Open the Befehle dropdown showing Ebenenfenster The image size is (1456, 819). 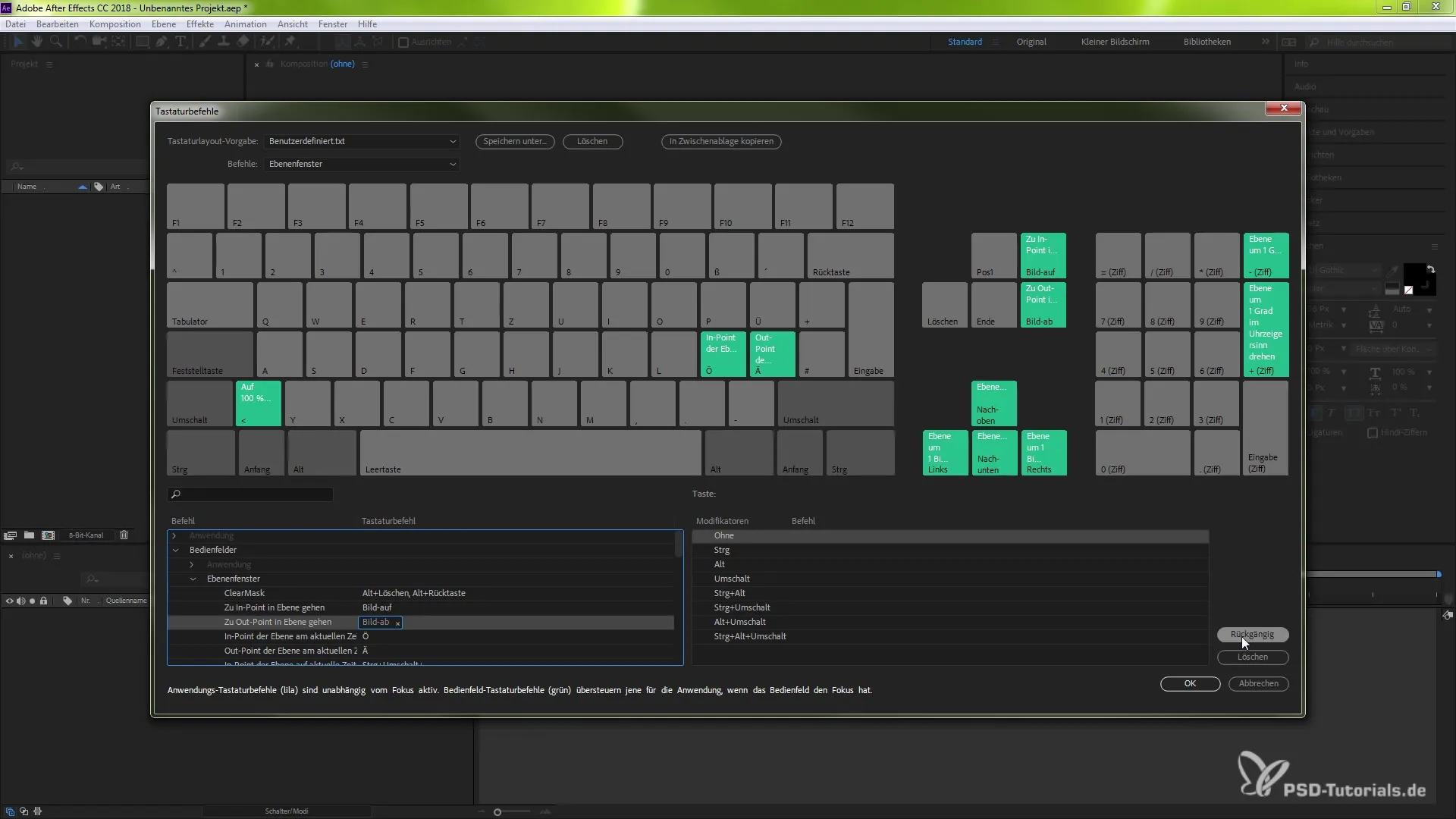tap(362, 164)
